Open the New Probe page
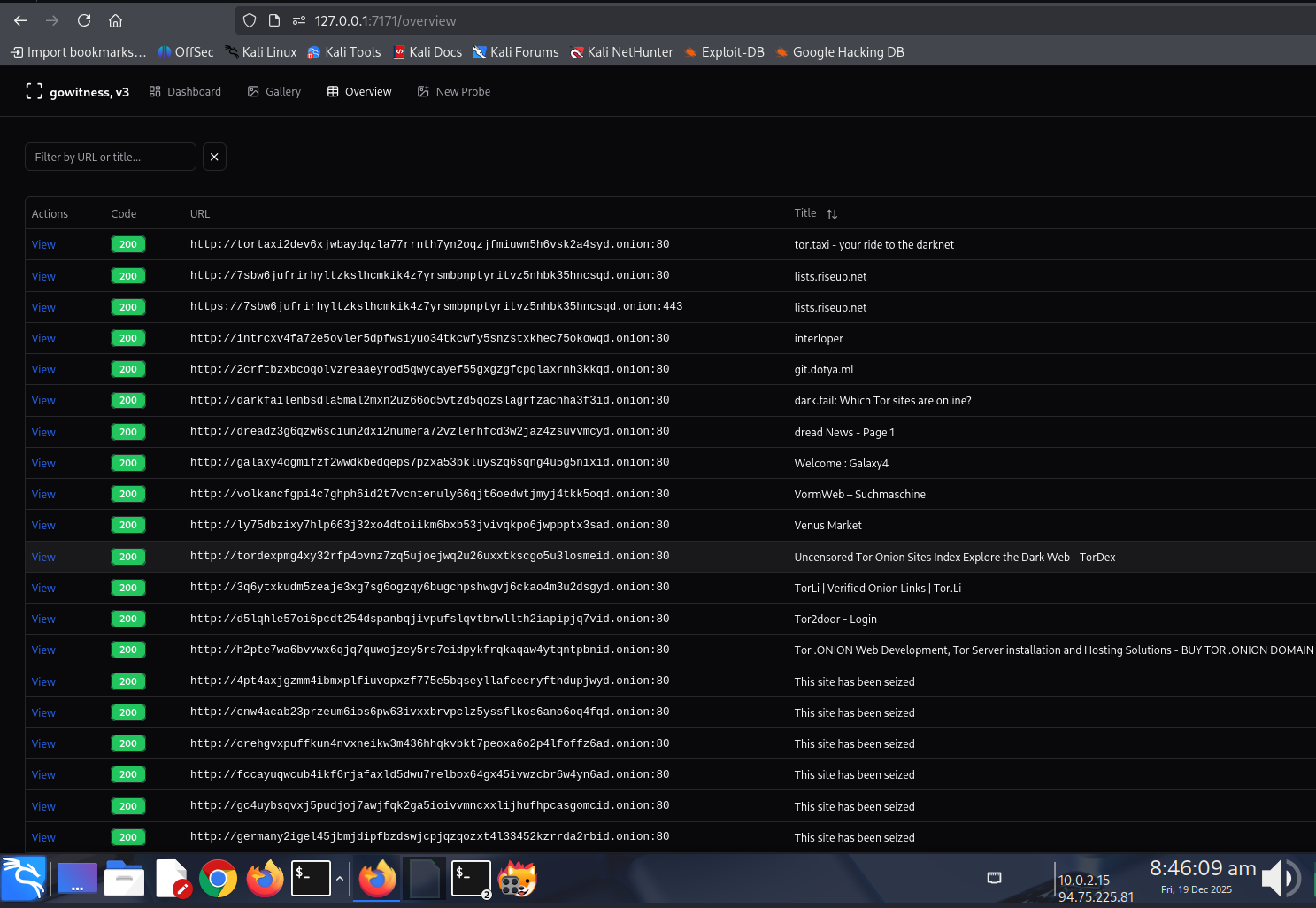This screenshot has width=1316, height=908. pyautogui.click(x=454, y=91)
